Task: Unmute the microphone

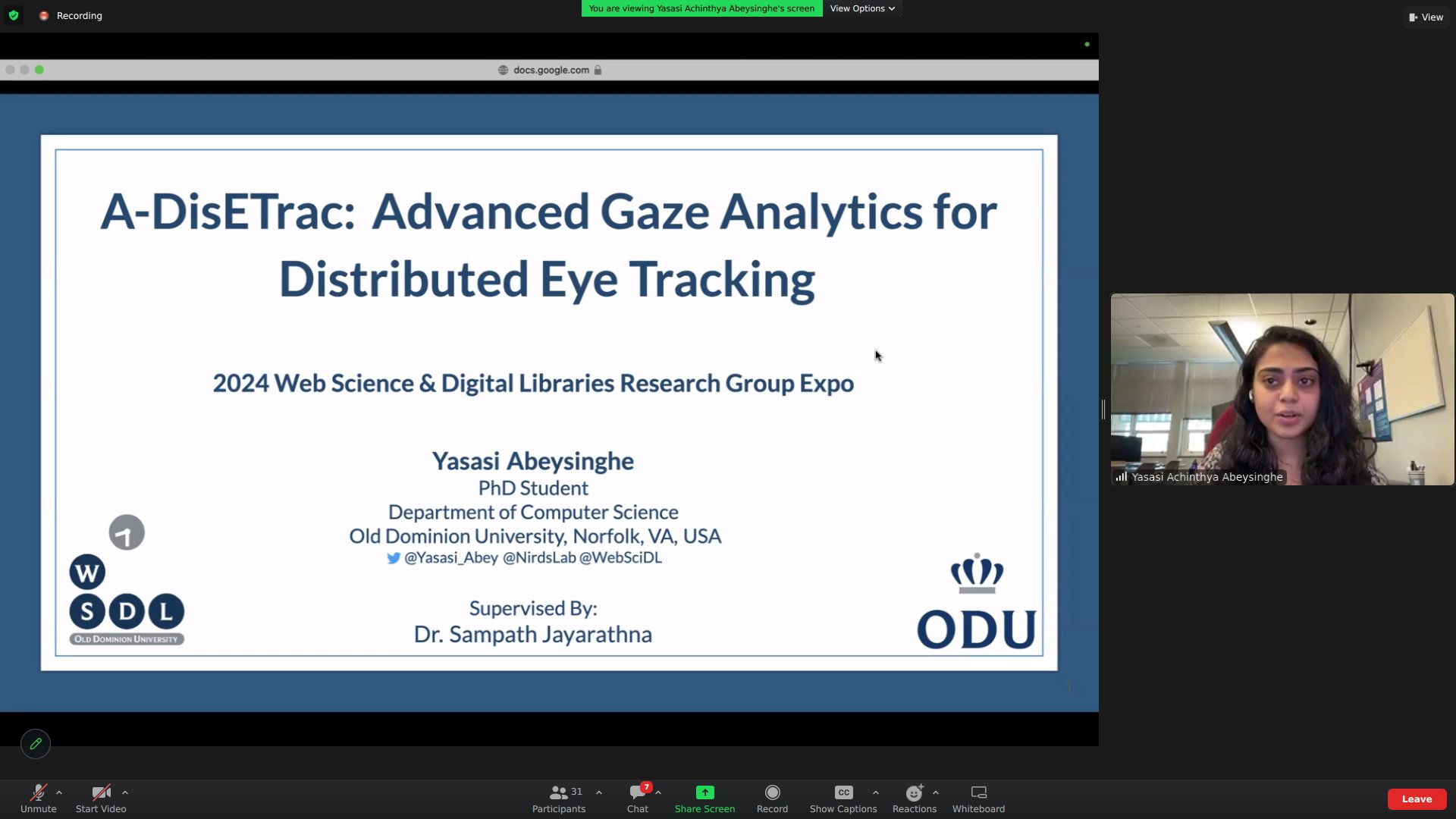Action: 39,799
